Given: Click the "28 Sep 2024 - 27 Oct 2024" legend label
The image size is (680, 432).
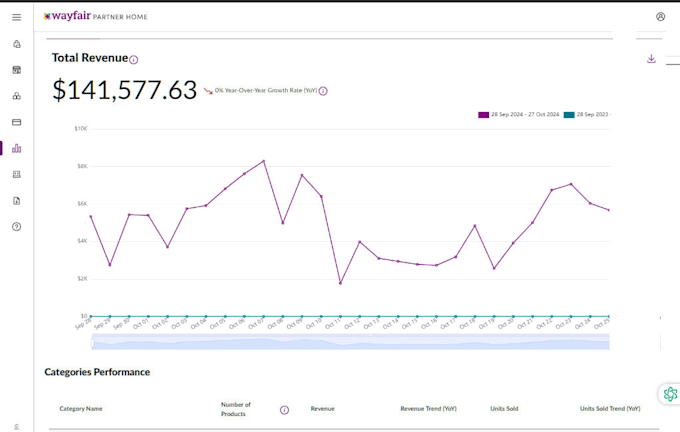Looking at the screenshot, I should coord(525,115).
